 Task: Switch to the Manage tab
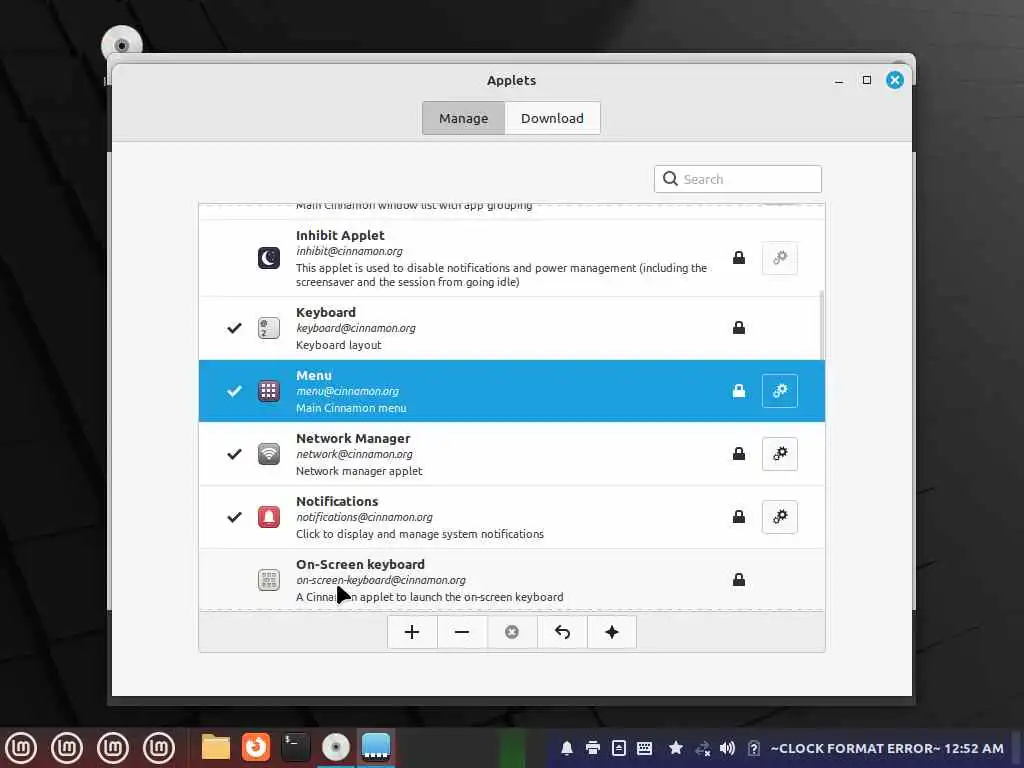[463, 118]
